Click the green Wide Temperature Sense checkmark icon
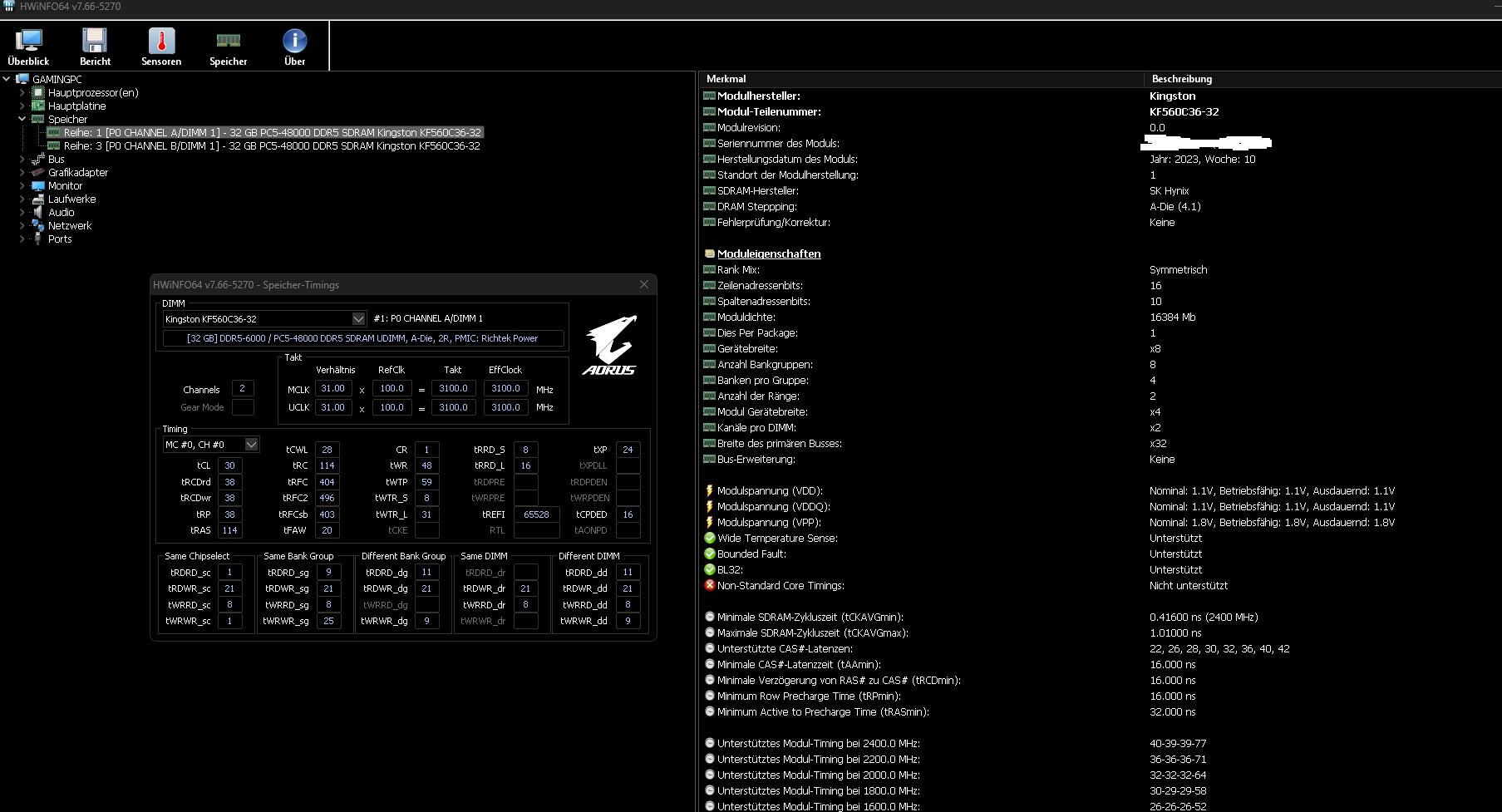 (x=709, y=538)
